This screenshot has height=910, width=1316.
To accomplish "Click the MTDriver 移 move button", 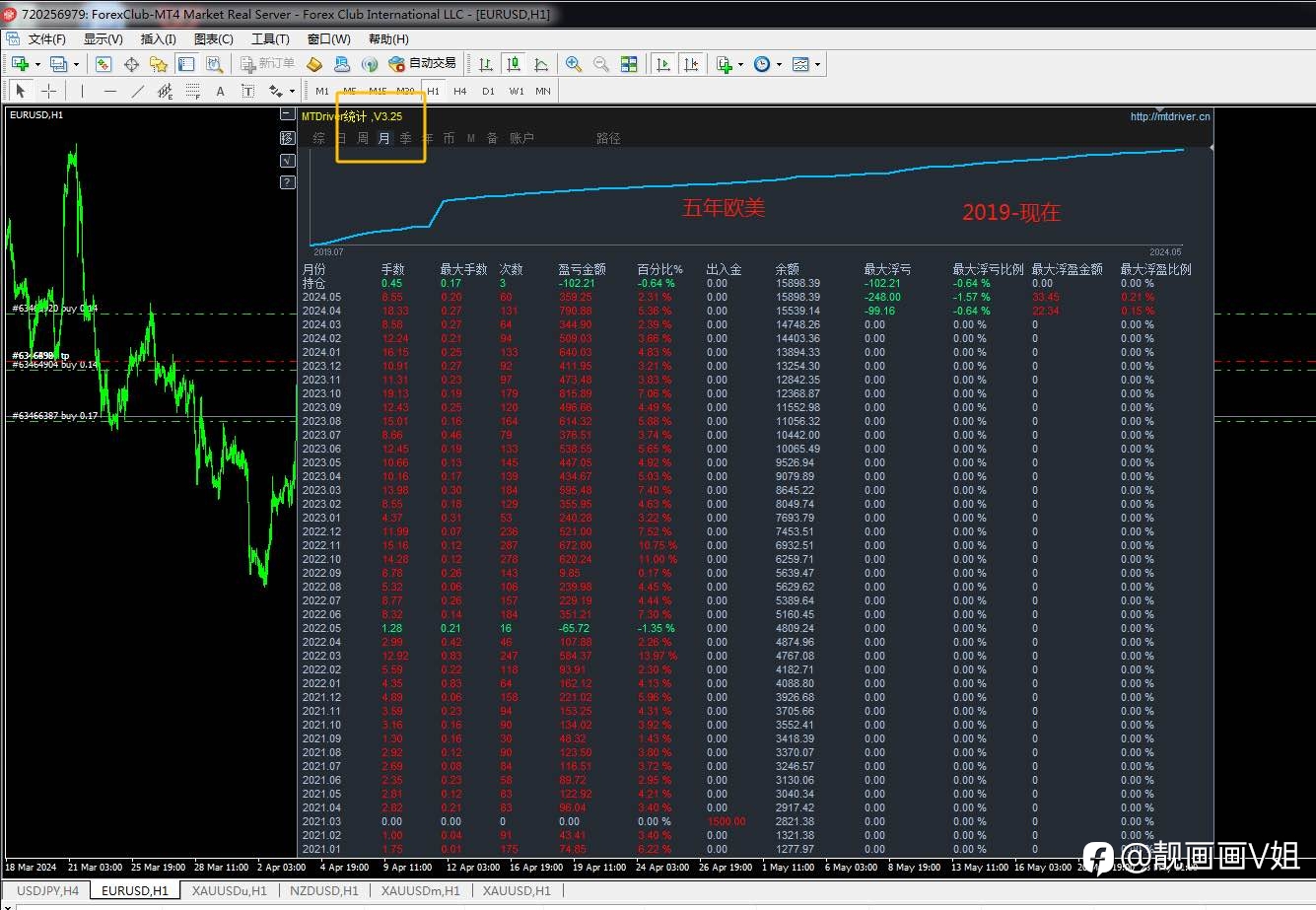I will [x=288, y=137].
